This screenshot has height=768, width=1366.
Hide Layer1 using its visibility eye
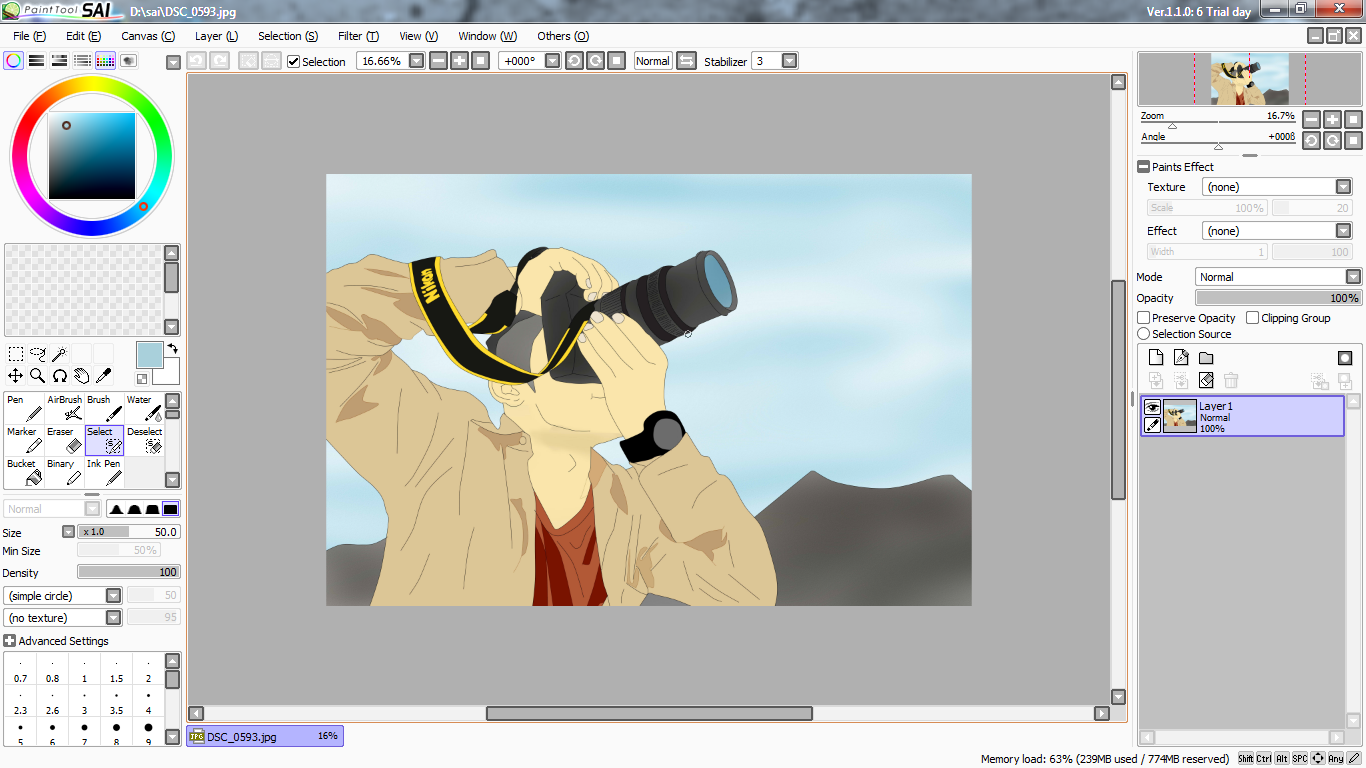point(1152,407)
